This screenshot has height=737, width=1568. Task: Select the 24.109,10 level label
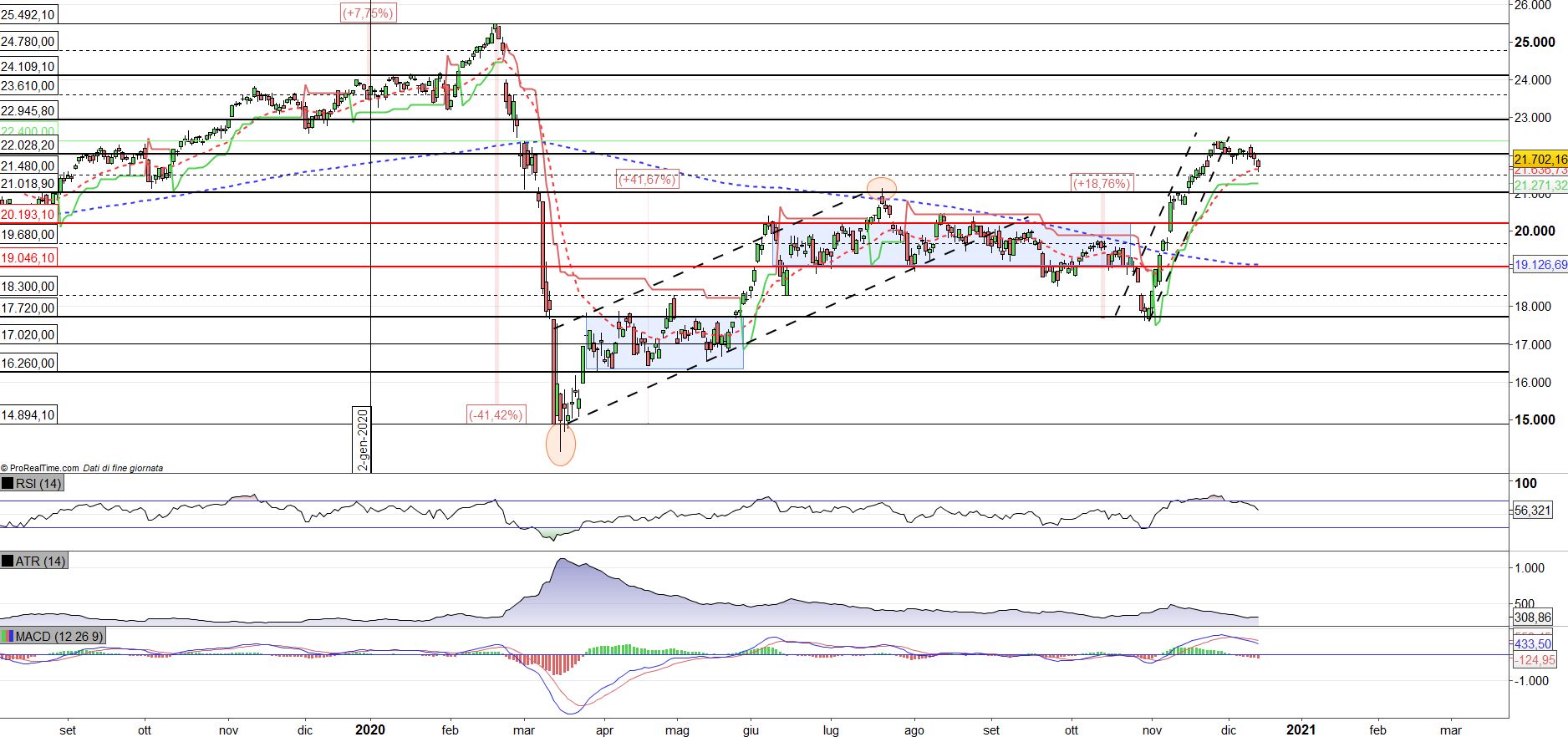pyautogui.click(x=28, y=67)
